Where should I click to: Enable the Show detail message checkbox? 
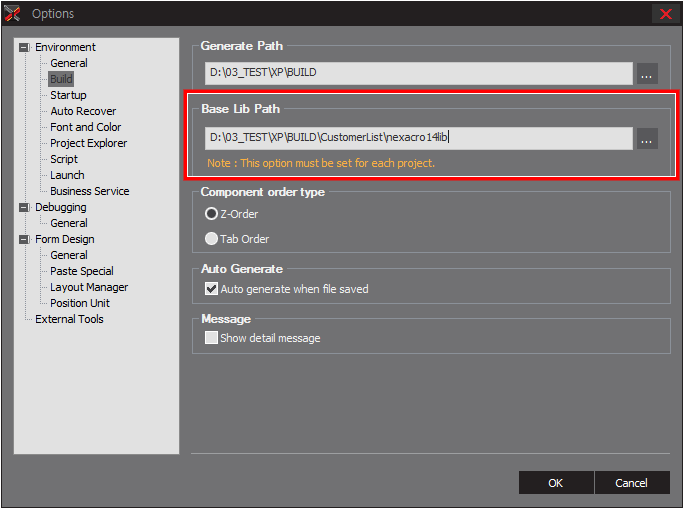pos(211,338)
